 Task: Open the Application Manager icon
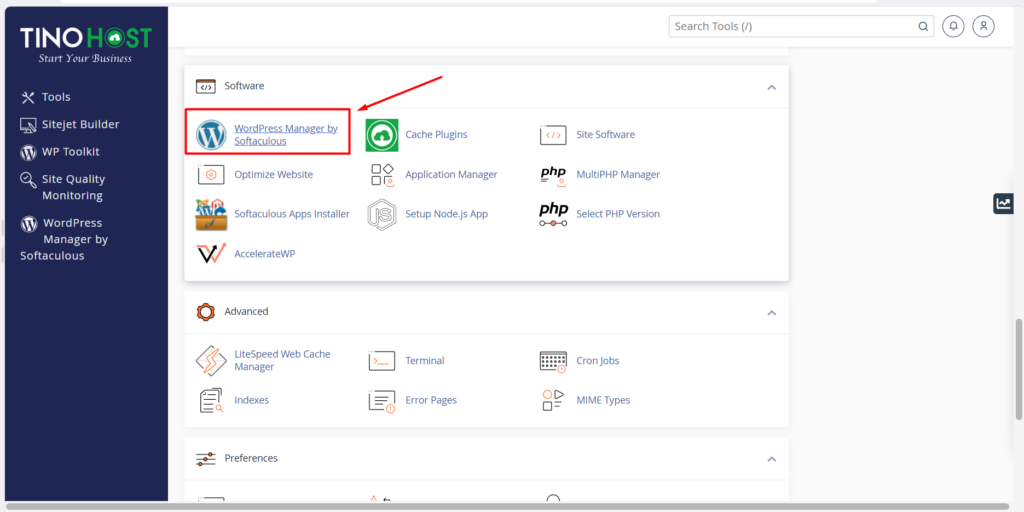click(382, 175)
